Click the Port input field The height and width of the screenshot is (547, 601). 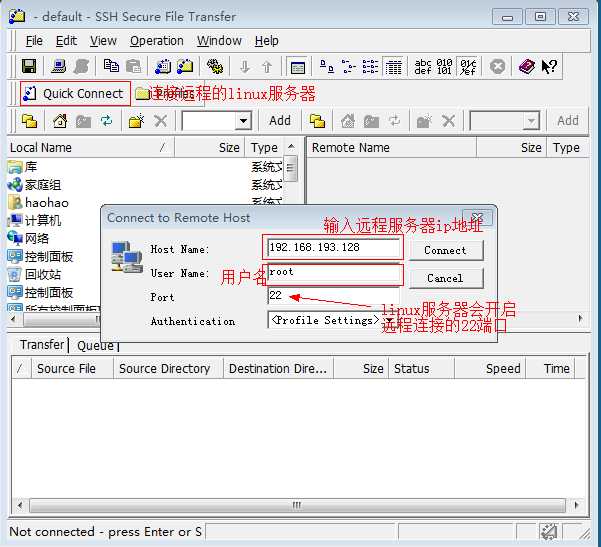(x=333, y=296)
